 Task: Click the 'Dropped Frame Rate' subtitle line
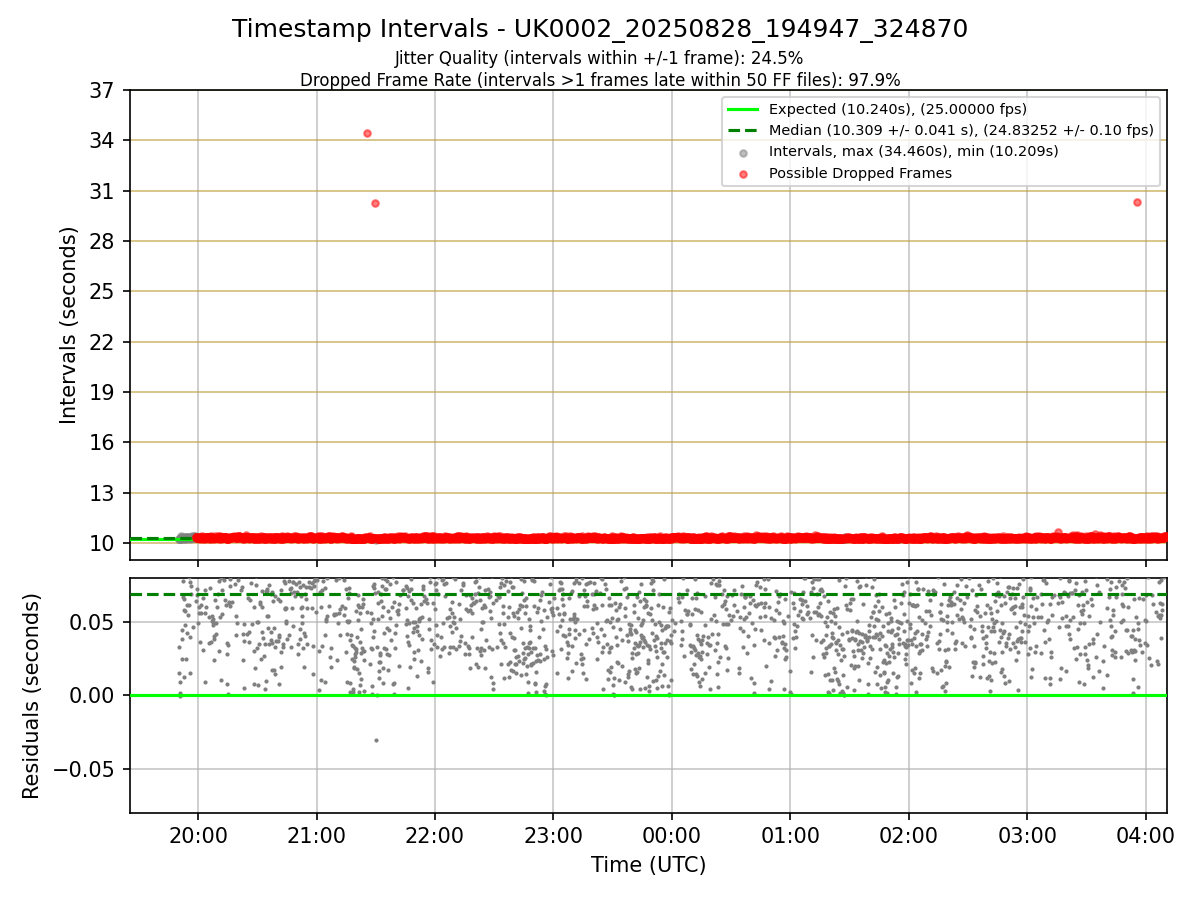pos(600,80)
